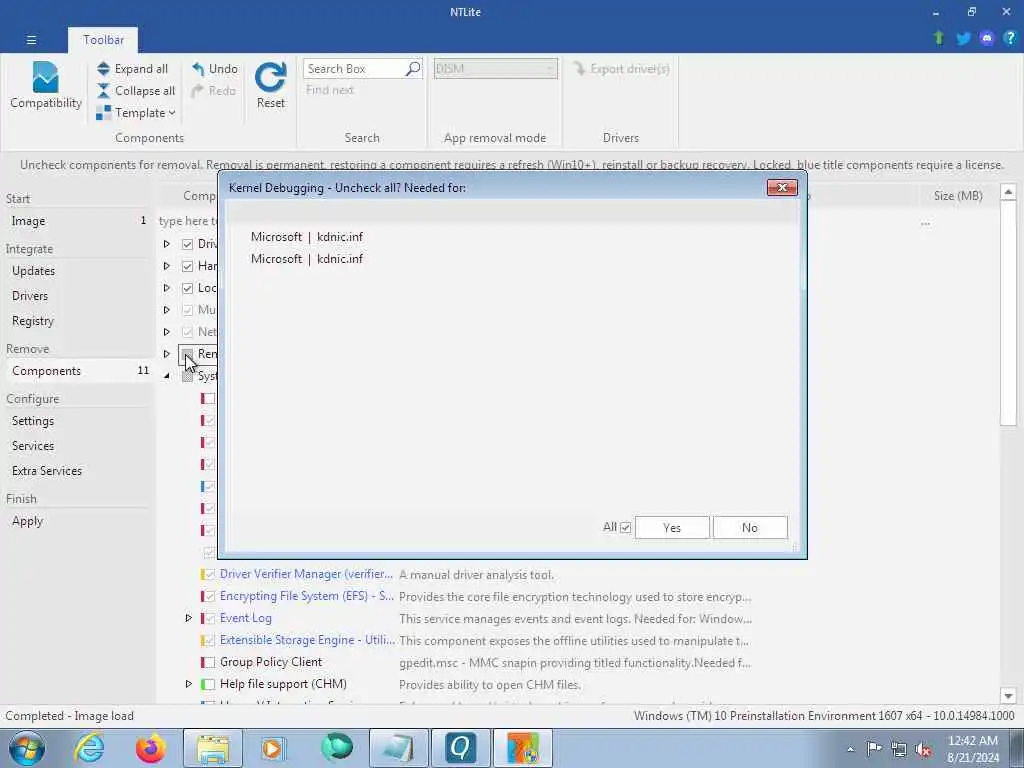Image resolution: width=1024 pixels, height=768 pixels.
Task: Open the Q application taskbar icon
Action: coord(460,748)
